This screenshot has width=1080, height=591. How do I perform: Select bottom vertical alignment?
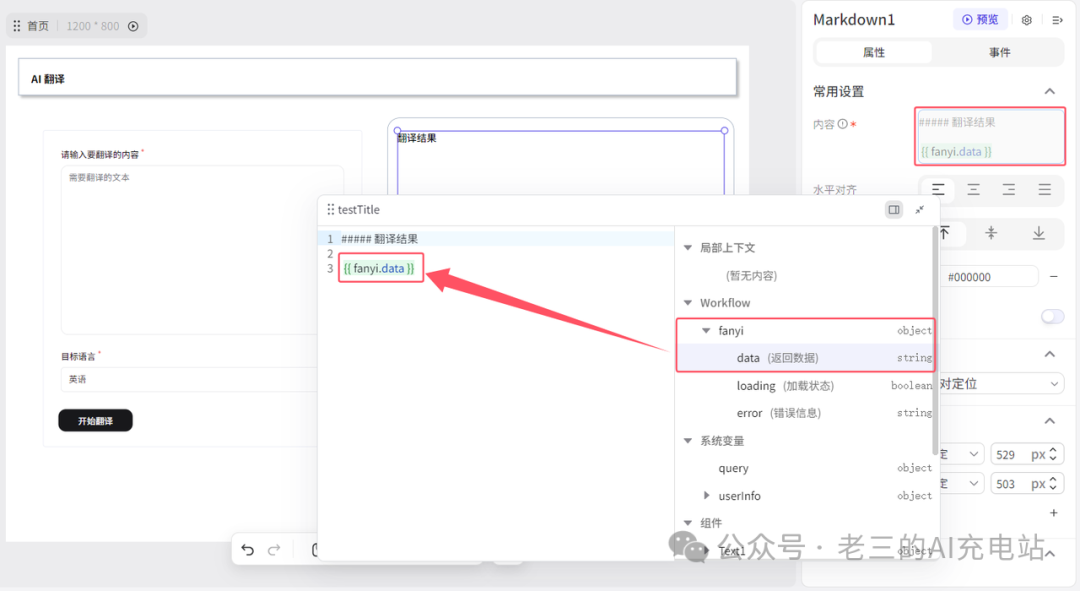1038,233
